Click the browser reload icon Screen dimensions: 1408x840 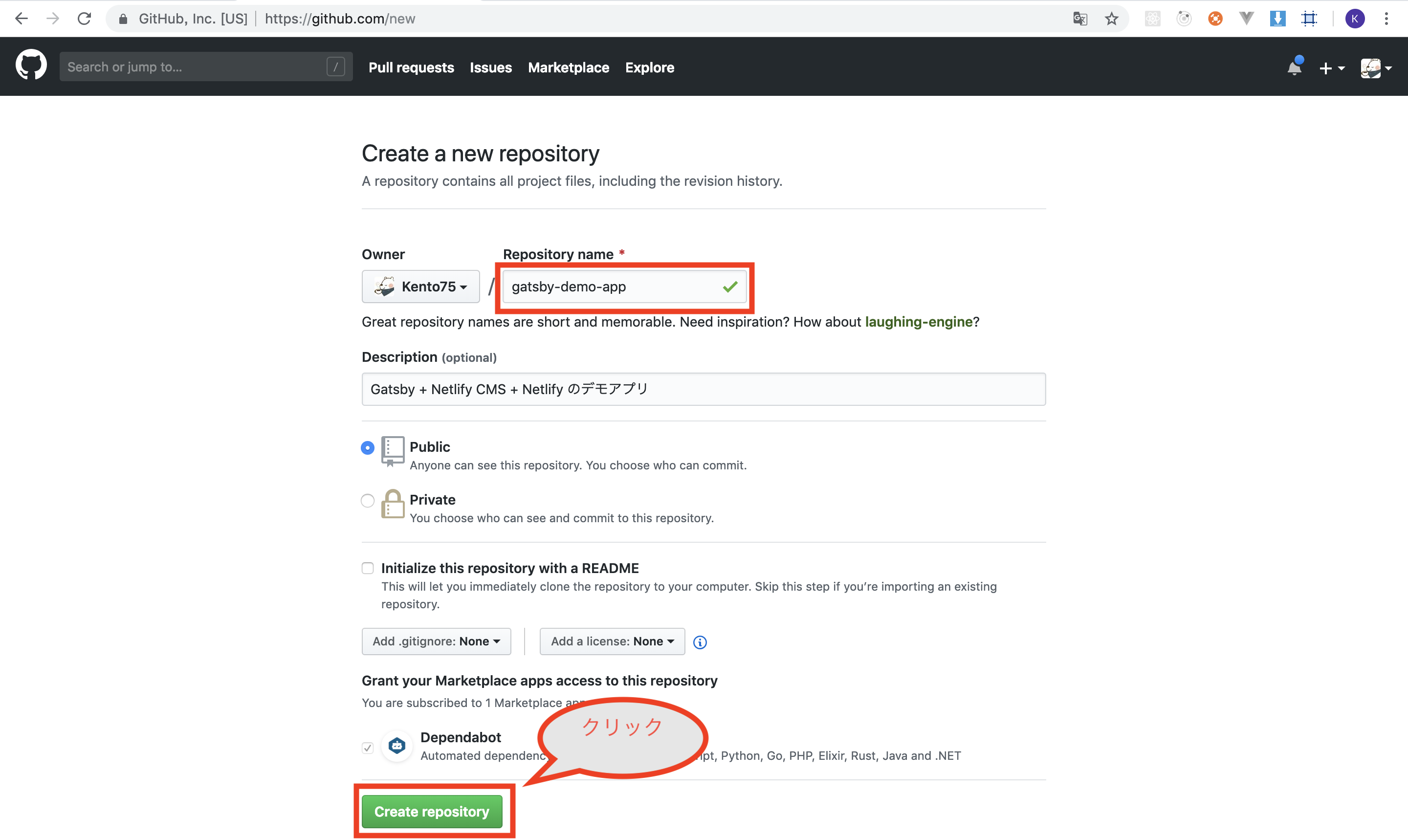click(84, 19)
